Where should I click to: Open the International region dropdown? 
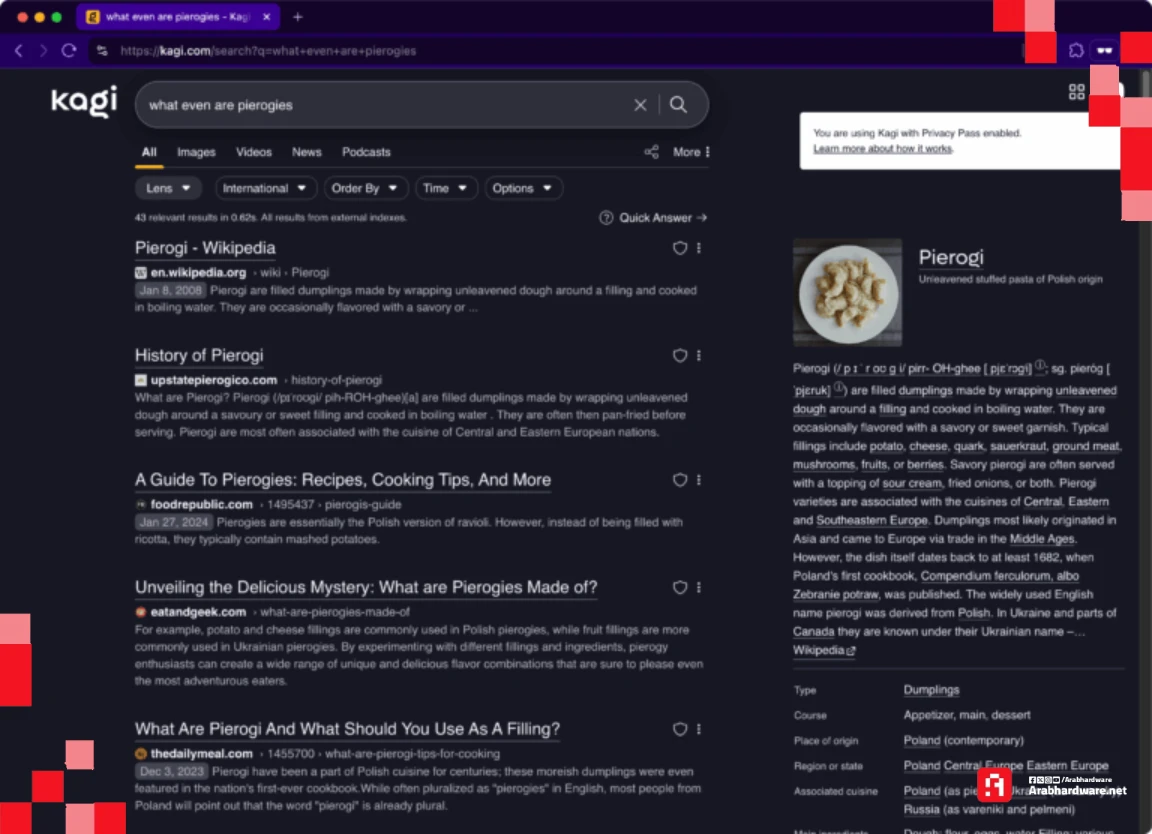[265, 188]
